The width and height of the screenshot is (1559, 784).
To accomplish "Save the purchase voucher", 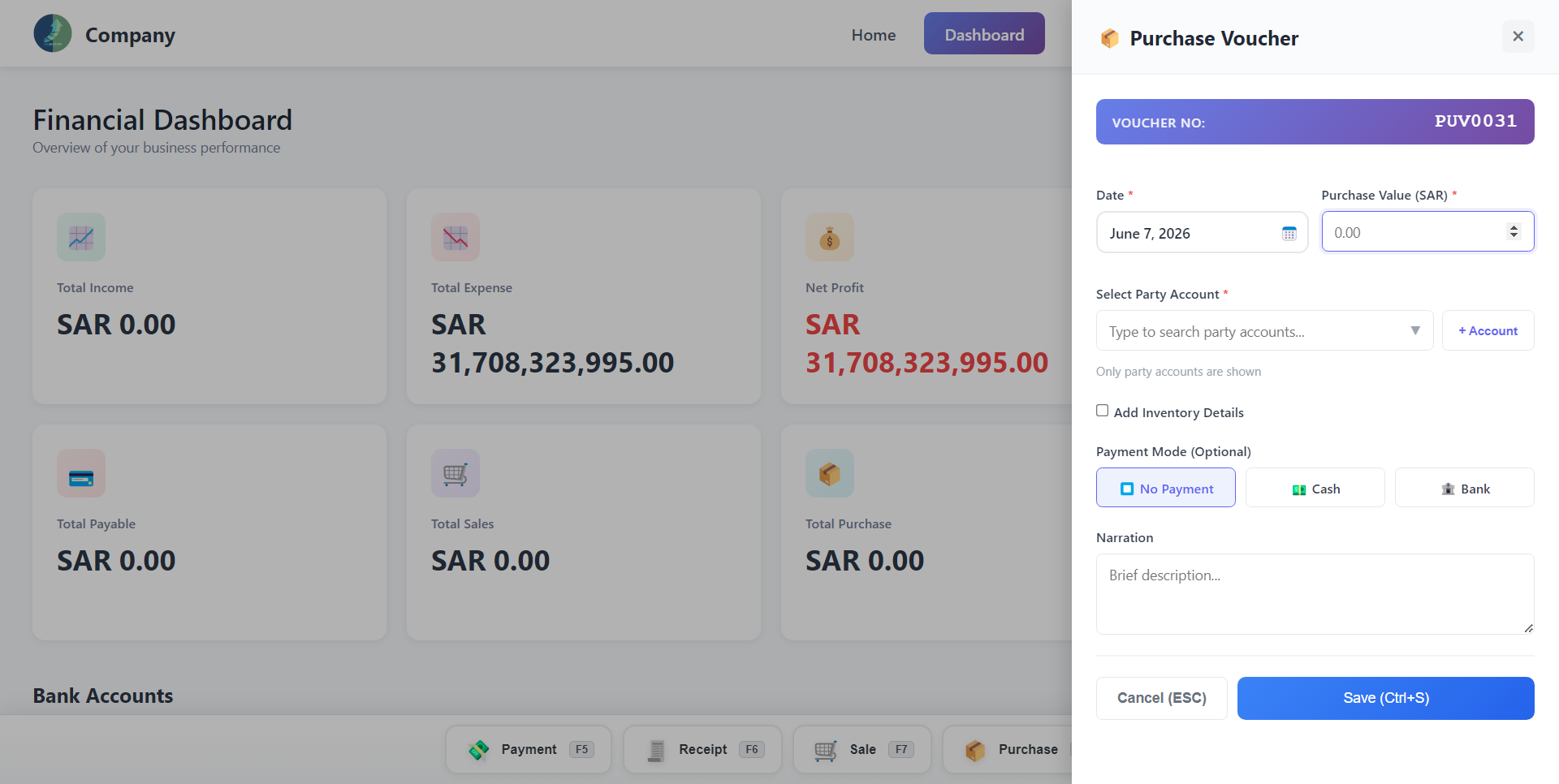I will click(1386, 698).
